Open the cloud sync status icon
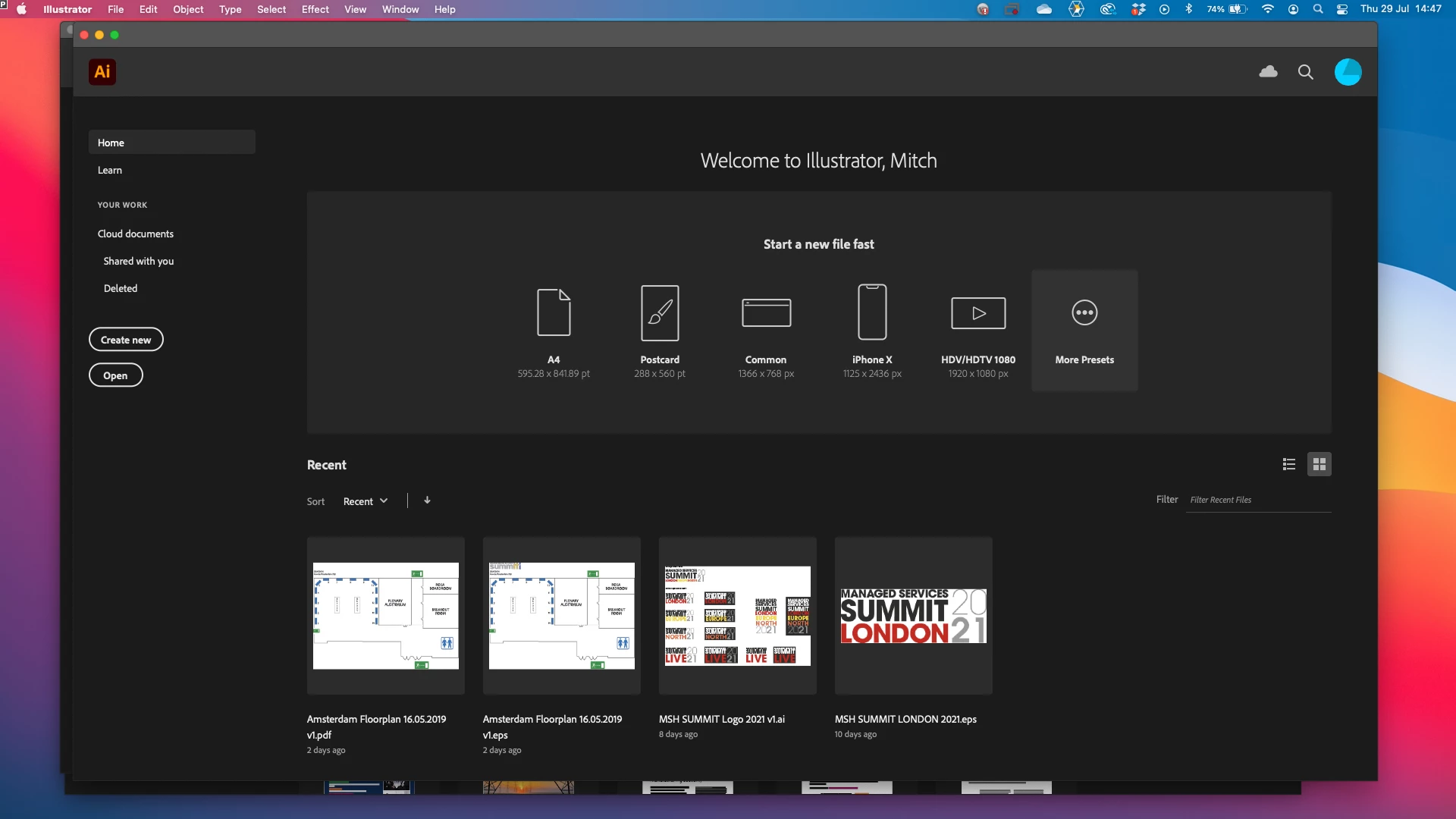 pyautogui.click(x=1268, y=72)
